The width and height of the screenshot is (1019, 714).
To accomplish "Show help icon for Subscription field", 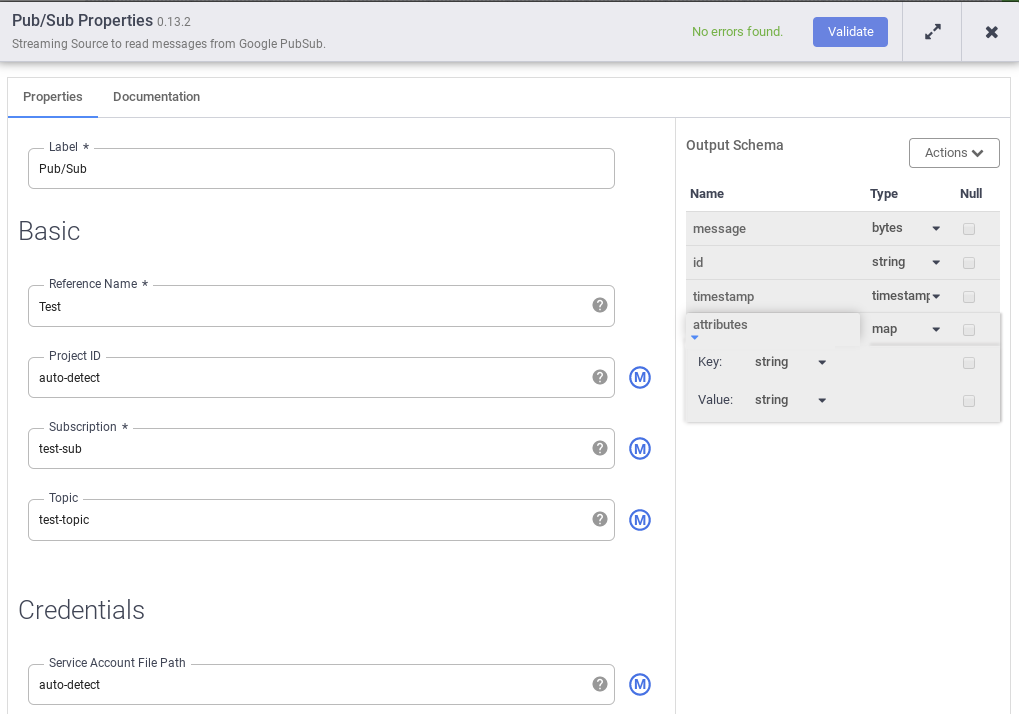I will point(600,448).
